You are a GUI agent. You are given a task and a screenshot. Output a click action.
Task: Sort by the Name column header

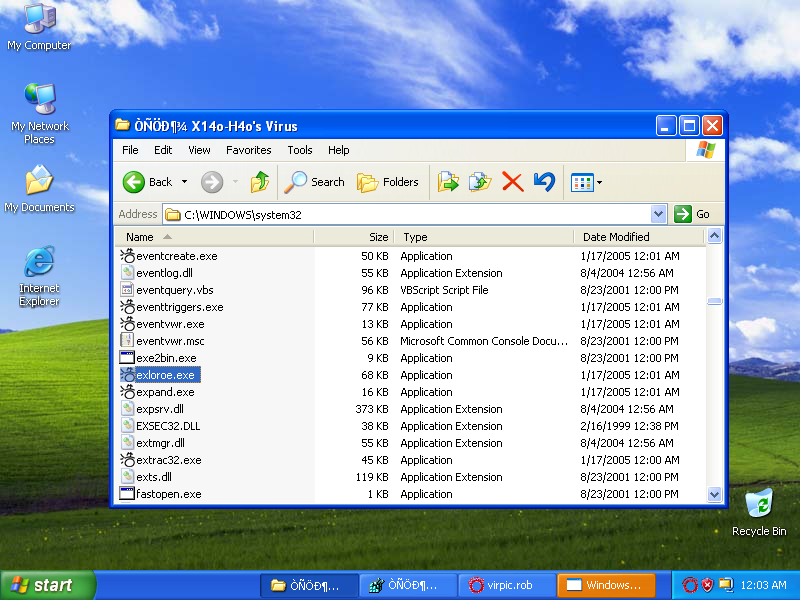point(214,237)
